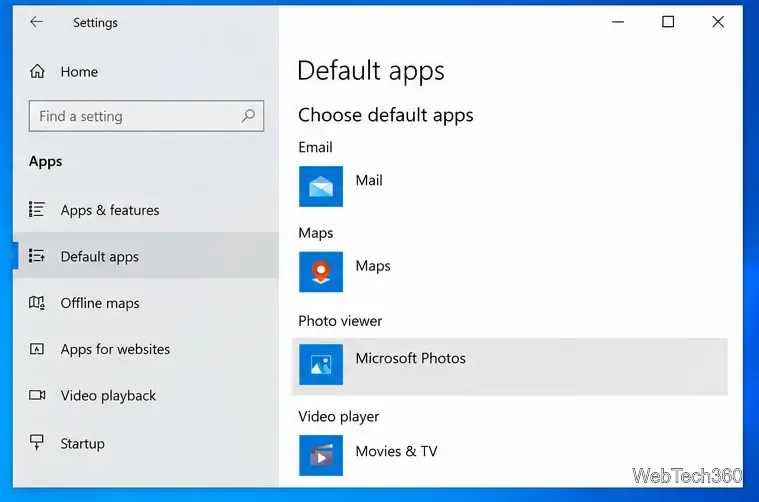Select Default apps in sidebar
This screenshot has height=502, width=759.
coord(145,256)
